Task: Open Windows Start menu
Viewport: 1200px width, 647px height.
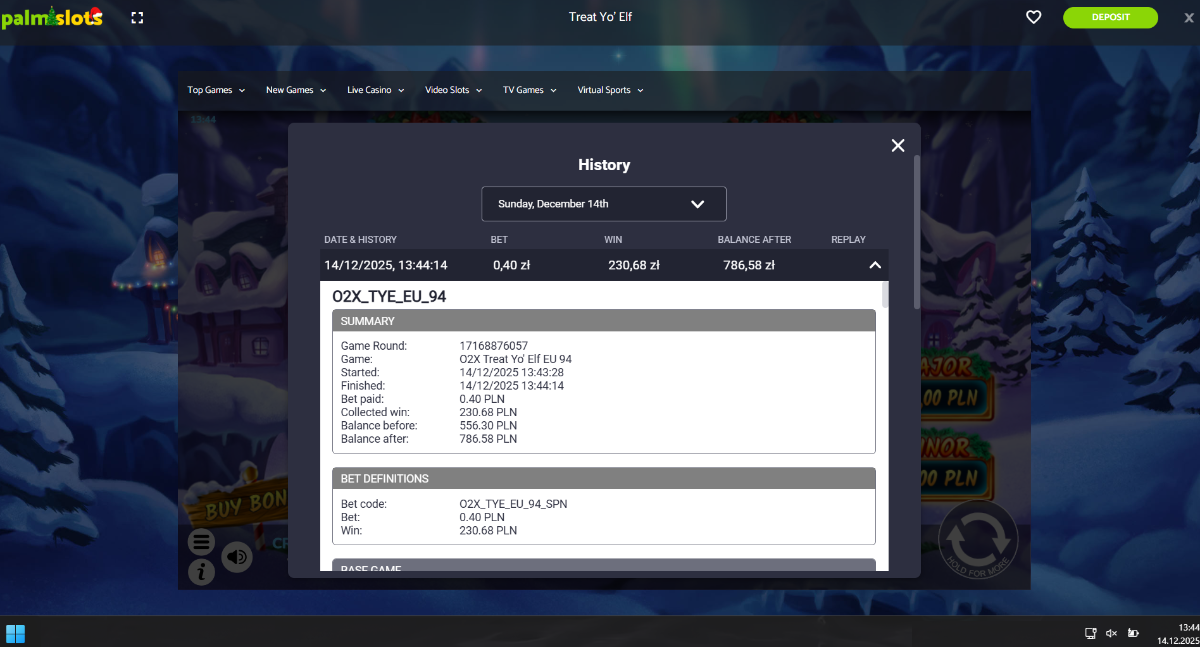Action: click(x=15, y=633)
